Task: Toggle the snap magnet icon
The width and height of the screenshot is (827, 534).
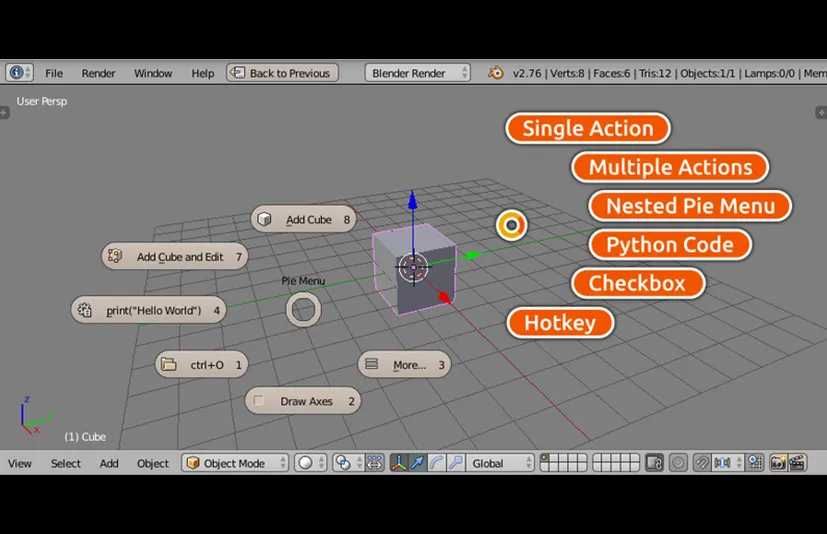Action: click(701, 463)
